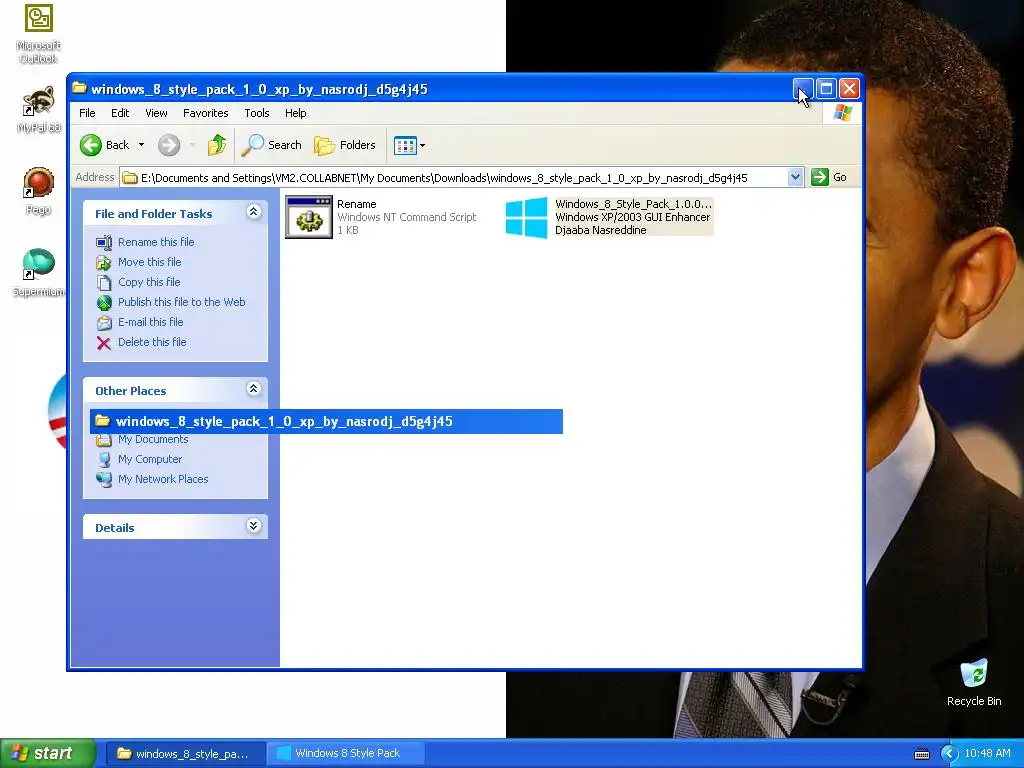
Task: Go up one folder level
Action: pos(217,145)
